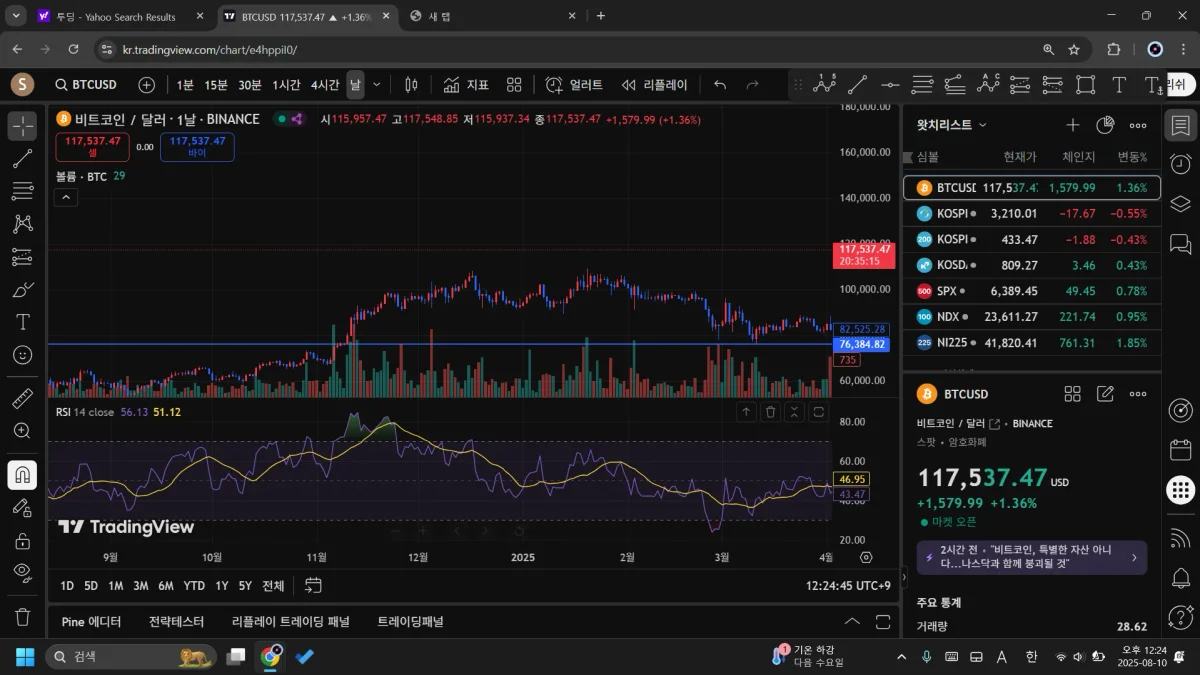This screenshot has width=1200, height=675.
Task: Open the emoji icons tool
Action: [x=22, y=355]
